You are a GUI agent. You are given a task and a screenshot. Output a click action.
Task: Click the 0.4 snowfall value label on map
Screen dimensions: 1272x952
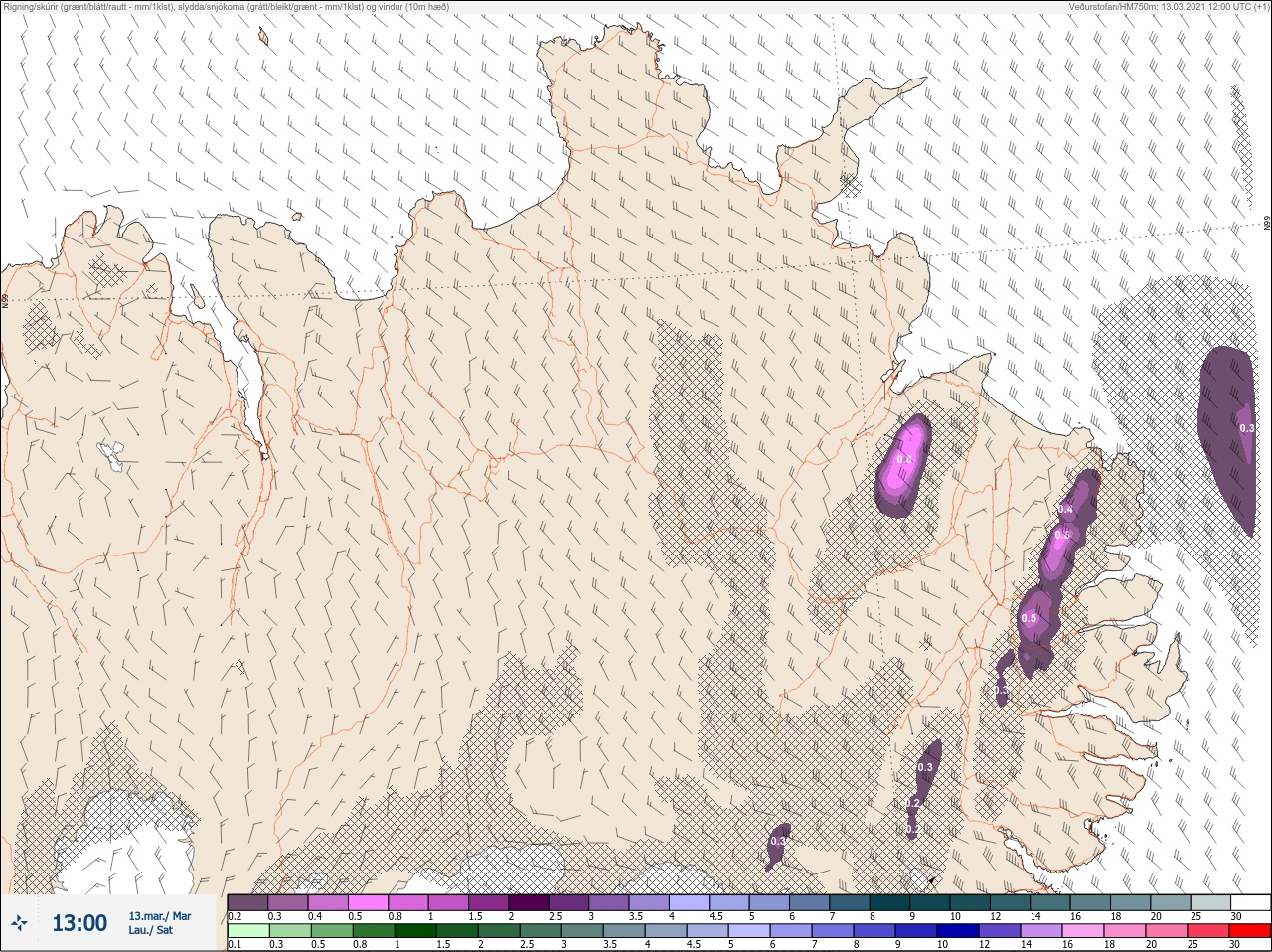click(1065, 510)
